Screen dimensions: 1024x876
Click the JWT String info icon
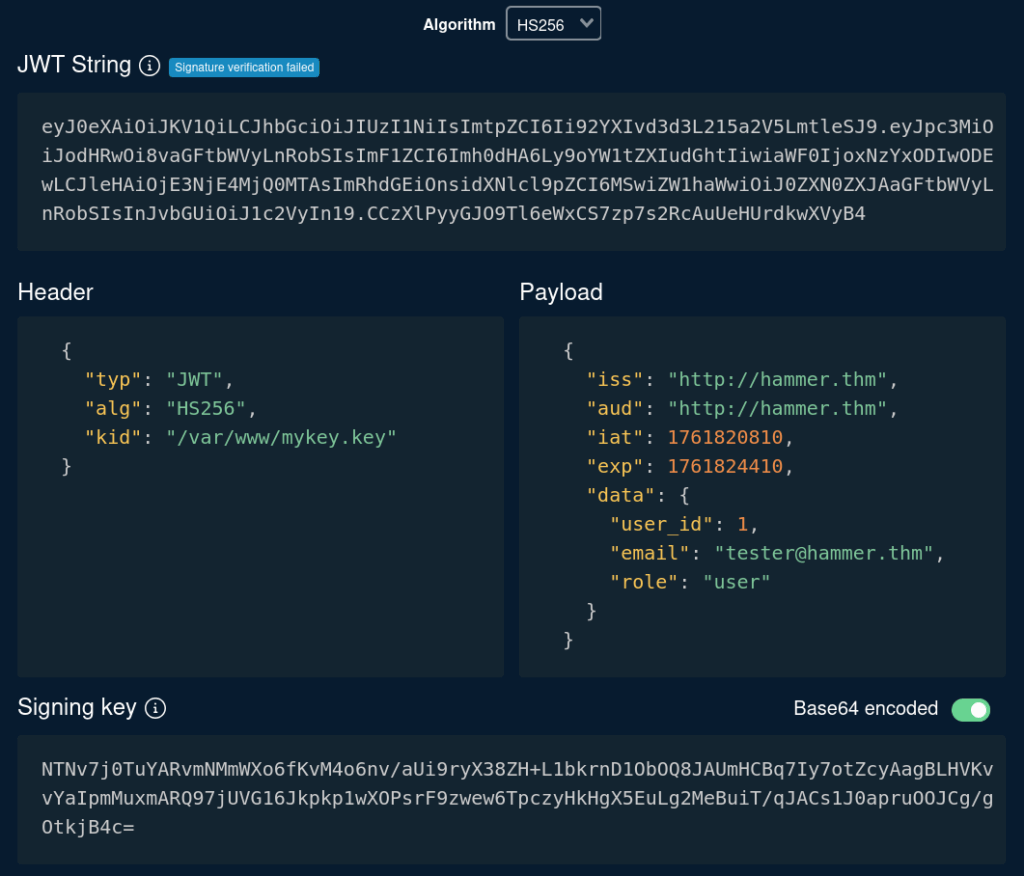149,66
